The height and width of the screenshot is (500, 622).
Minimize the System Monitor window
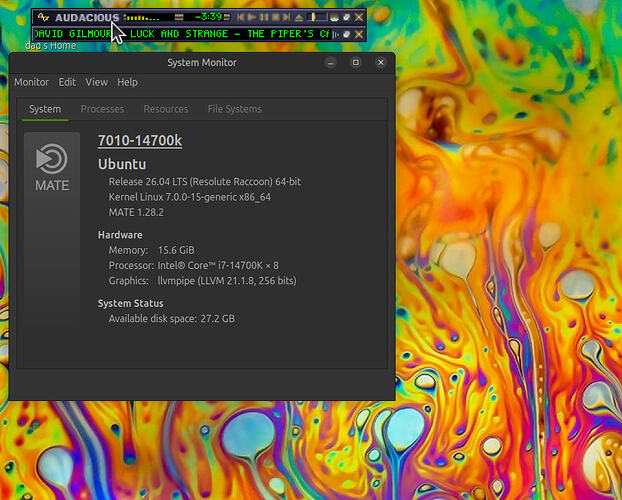pos(331,62)
